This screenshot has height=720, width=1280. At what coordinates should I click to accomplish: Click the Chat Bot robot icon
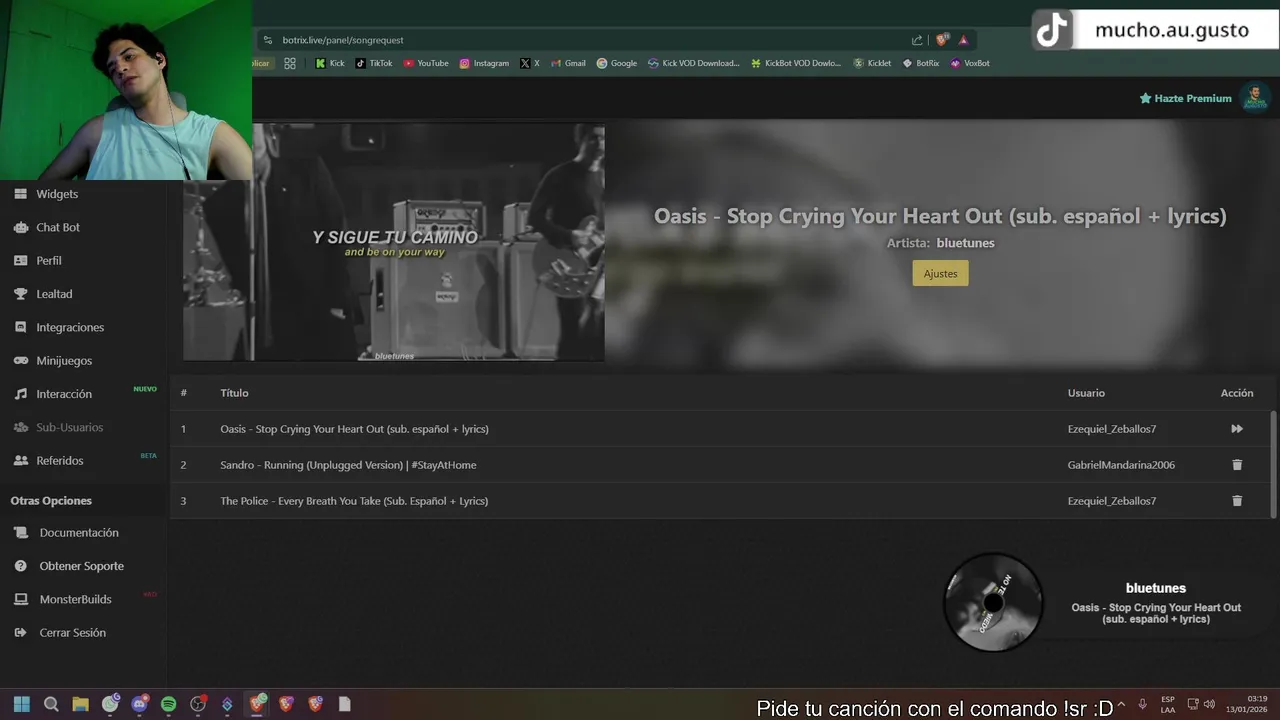[x=20, y=227]
